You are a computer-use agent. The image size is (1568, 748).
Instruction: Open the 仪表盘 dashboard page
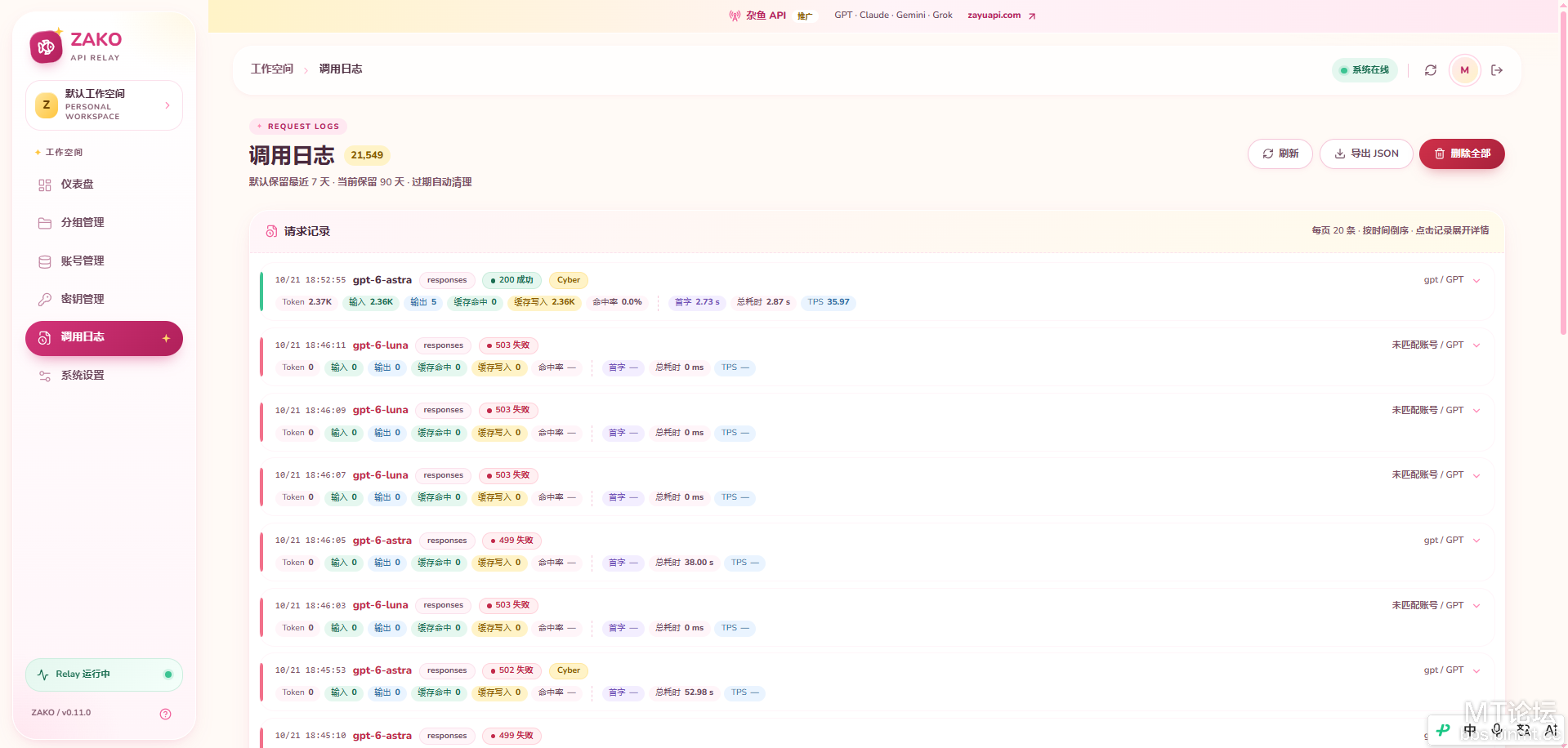tap(104, 185)
